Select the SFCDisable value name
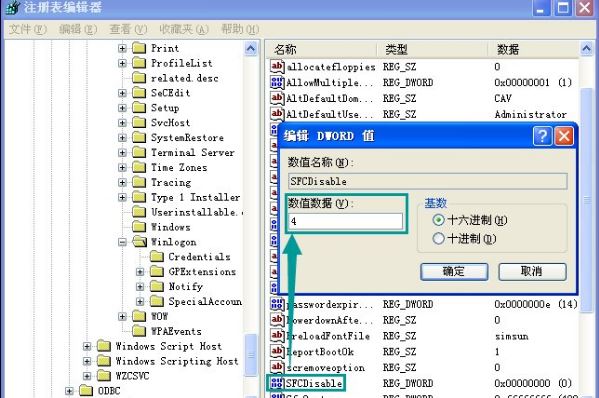This screenshot has width=599, height=398. 314,383
